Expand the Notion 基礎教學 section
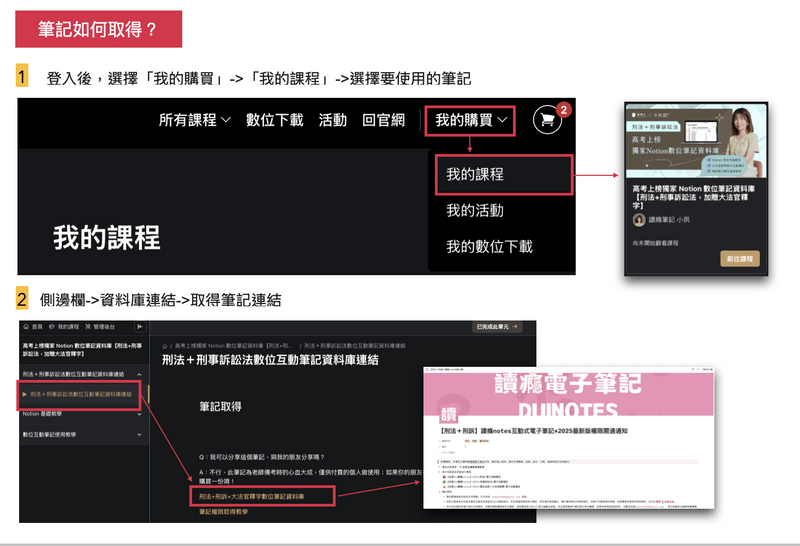 pos(140,413)
